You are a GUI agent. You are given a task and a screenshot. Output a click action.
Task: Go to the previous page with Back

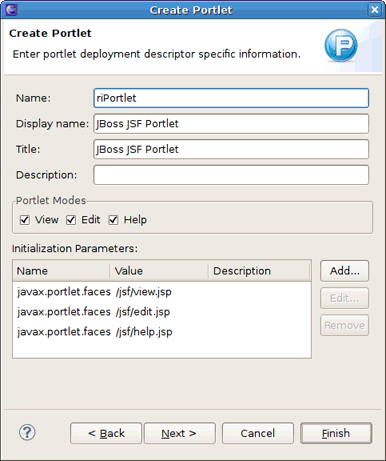(x=106, y=433)
